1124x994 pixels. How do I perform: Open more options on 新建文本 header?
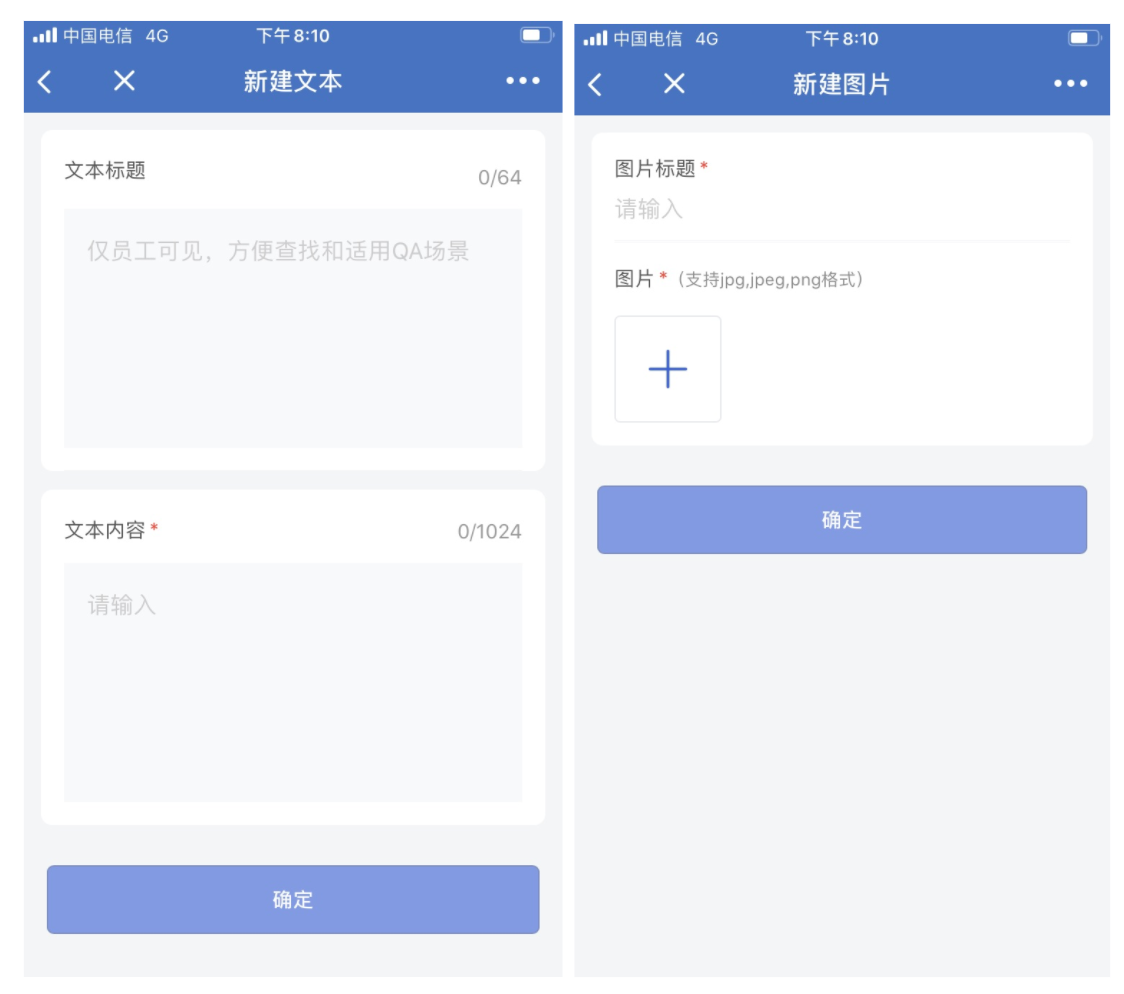tap(523, 81)
